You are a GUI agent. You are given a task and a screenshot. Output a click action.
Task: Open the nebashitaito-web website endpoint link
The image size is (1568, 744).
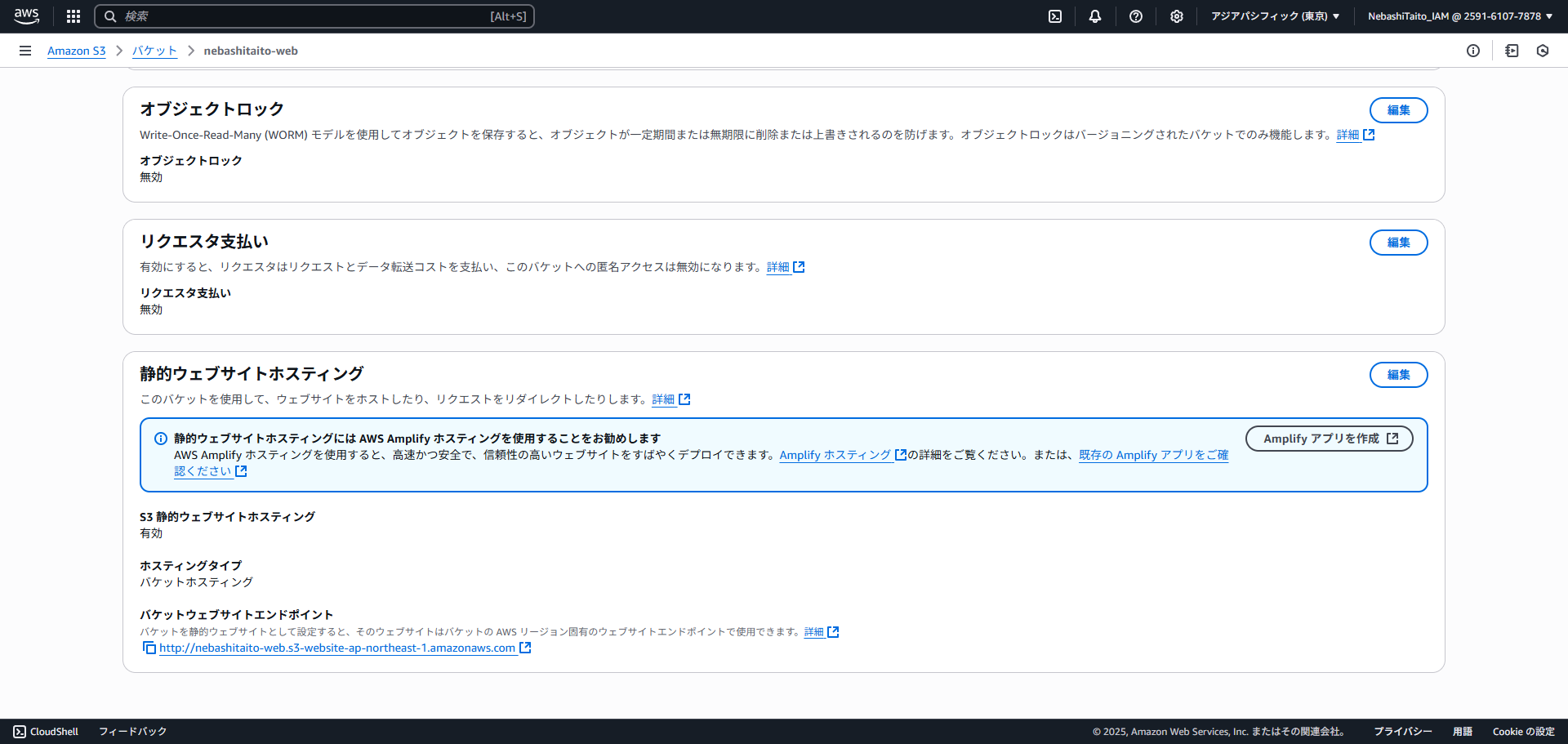tap(337, 648)
